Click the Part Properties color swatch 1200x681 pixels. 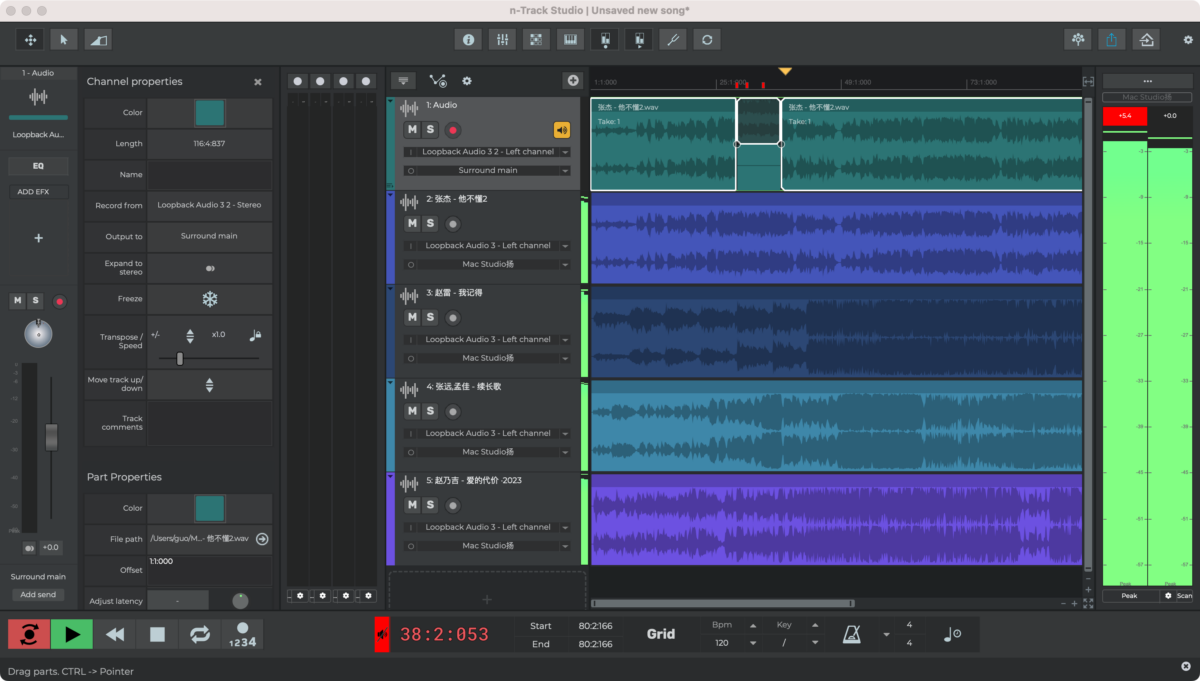click(x=210, y=508)
